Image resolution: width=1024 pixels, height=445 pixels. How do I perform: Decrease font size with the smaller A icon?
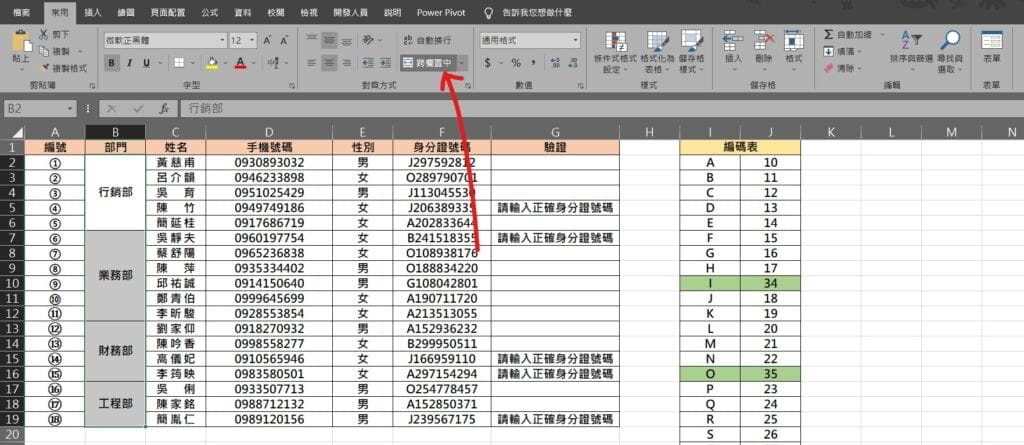point(284,41)
